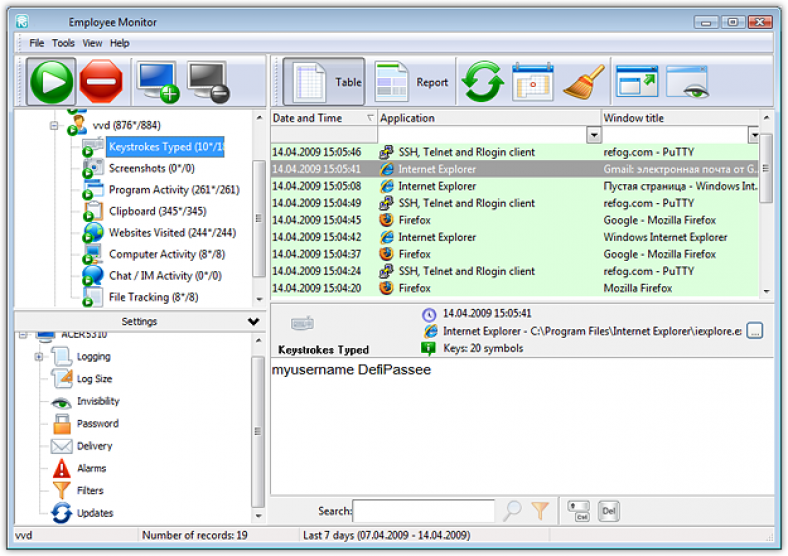Open the Window title filter dropdown
This screenshot has height=556, width=788.
pyautogui.click(x=753, y=135)
